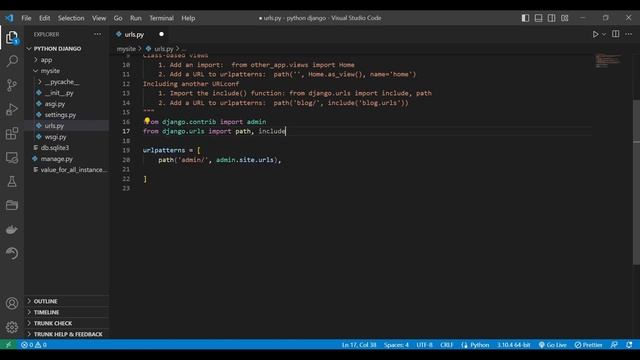640x360 pixels.
Task: Click Prettier in status bar
Action: click(x=588, y=345)
